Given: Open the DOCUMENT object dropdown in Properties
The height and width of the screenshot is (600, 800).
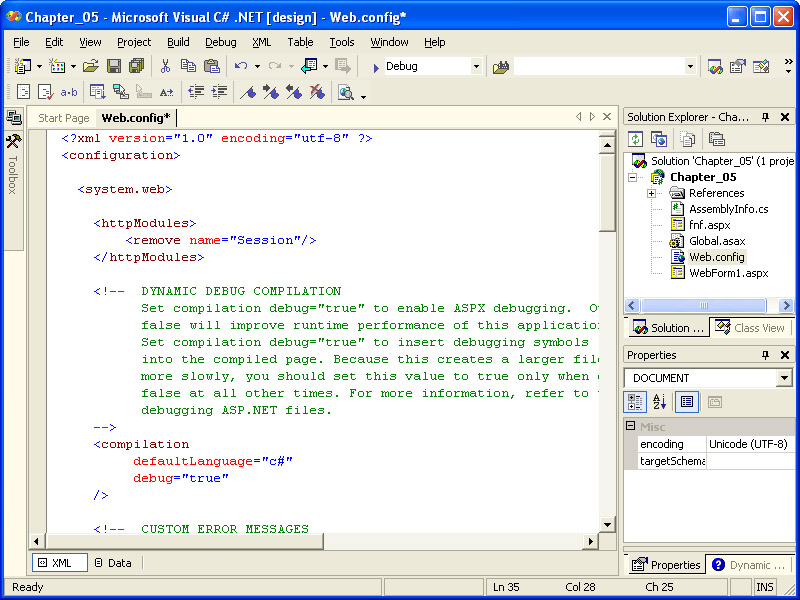Looking at the screenshot, I should 783,378.
